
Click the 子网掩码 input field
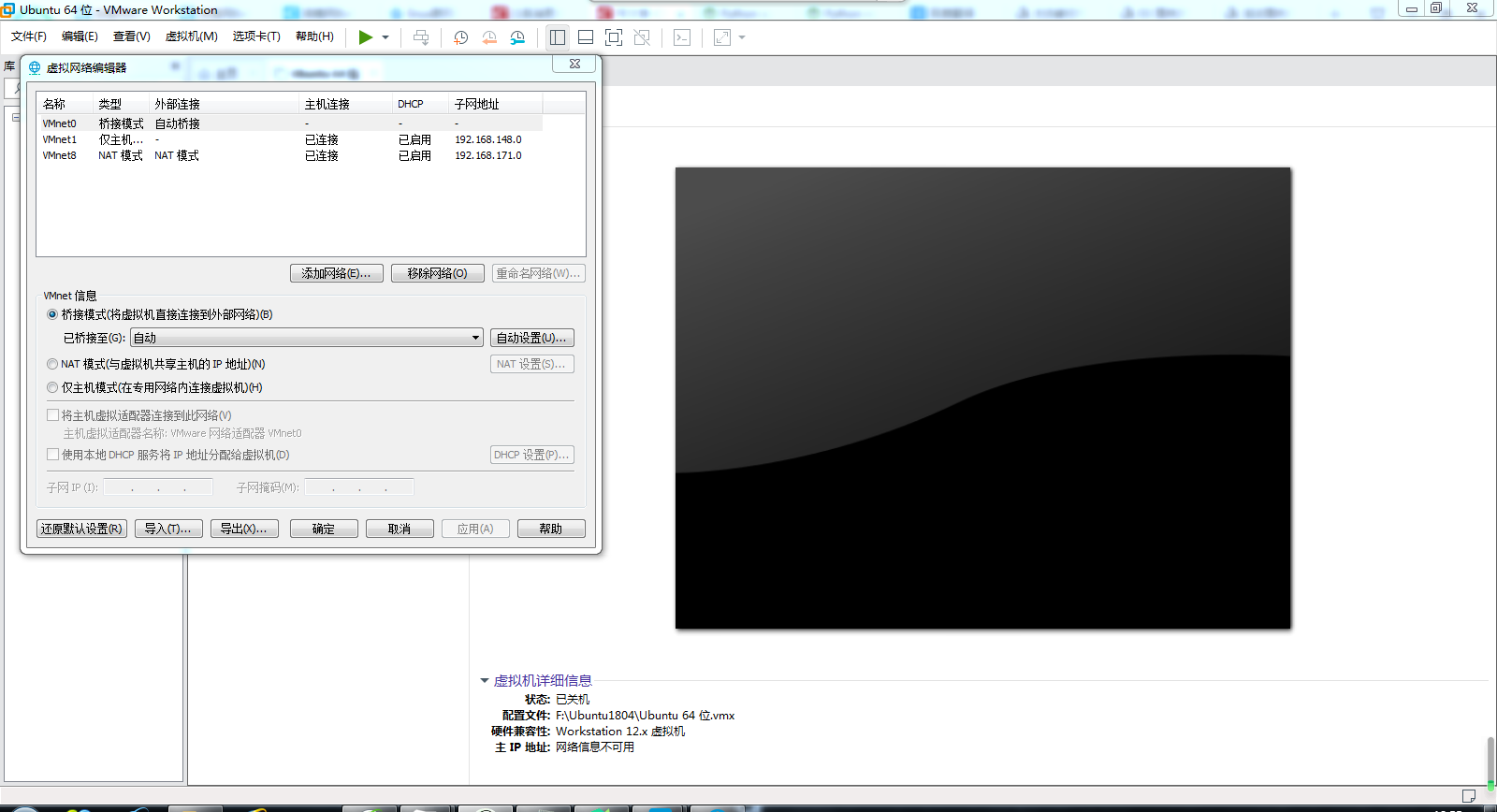pyautogui.click(x=359, y=486)
